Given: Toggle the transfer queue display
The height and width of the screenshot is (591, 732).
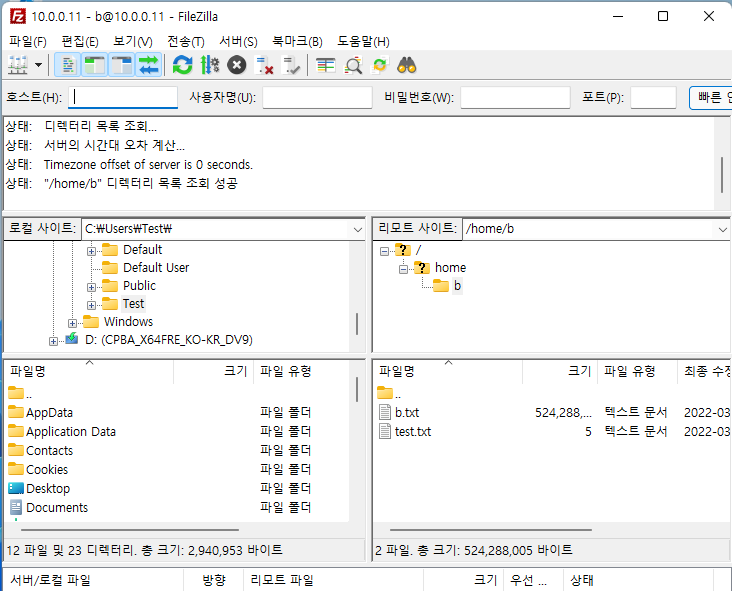Looking at the screenshot, I should coord(149,65).
